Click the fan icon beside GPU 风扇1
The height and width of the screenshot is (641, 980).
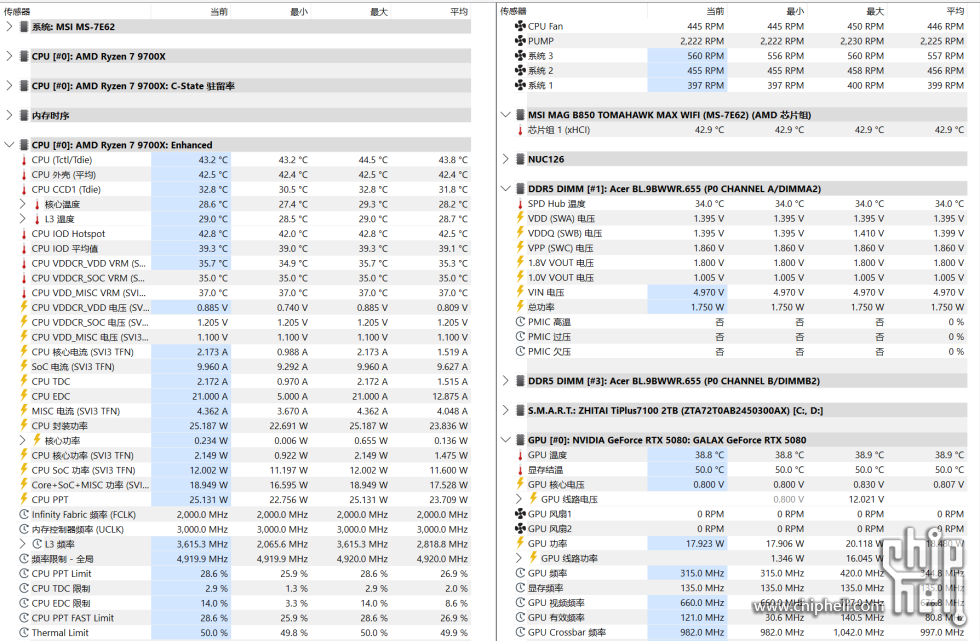point(520,514)
